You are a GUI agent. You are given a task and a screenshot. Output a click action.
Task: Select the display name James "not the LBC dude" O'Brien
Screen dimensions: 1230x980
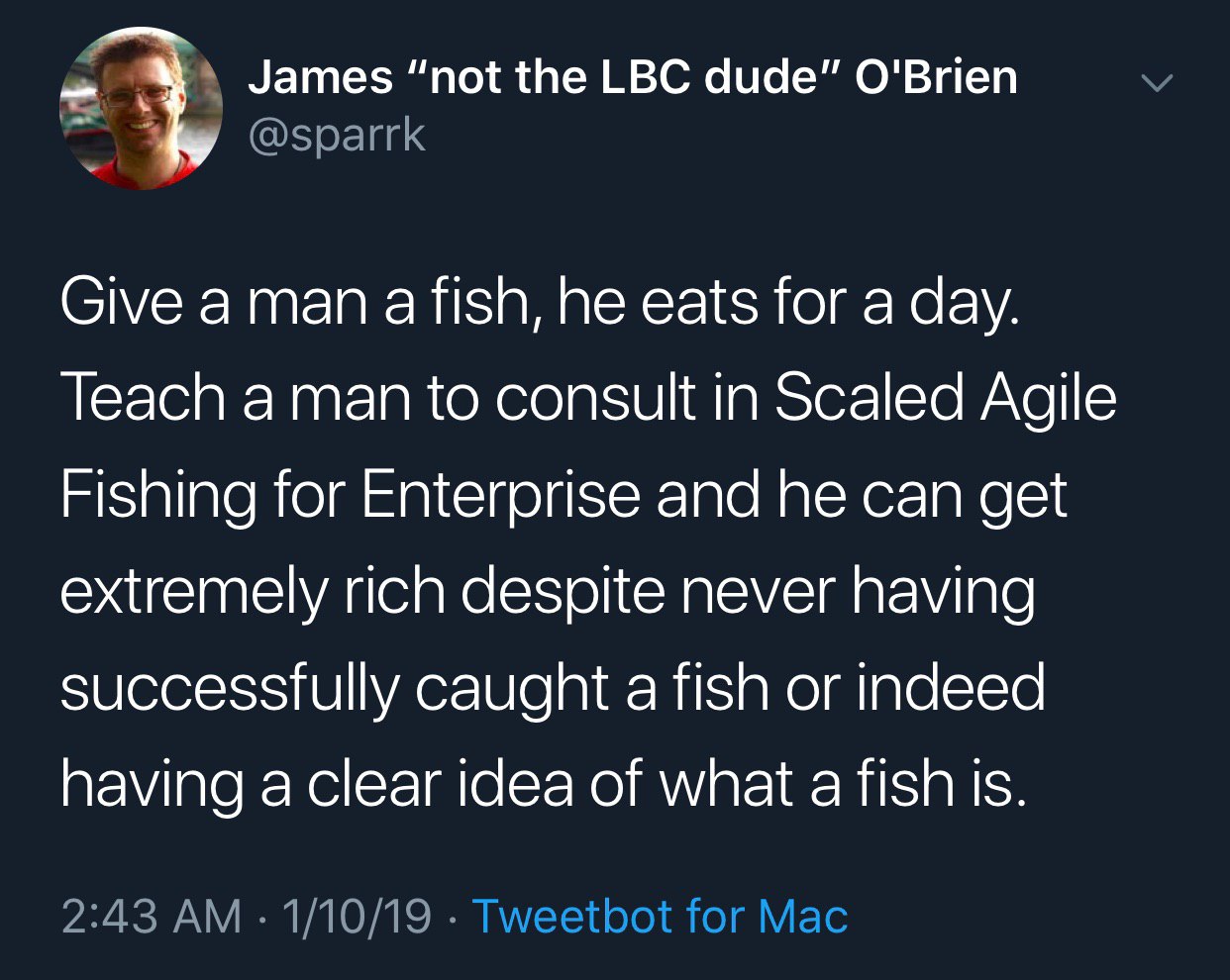pyautogui.click(x=633, y=76)
